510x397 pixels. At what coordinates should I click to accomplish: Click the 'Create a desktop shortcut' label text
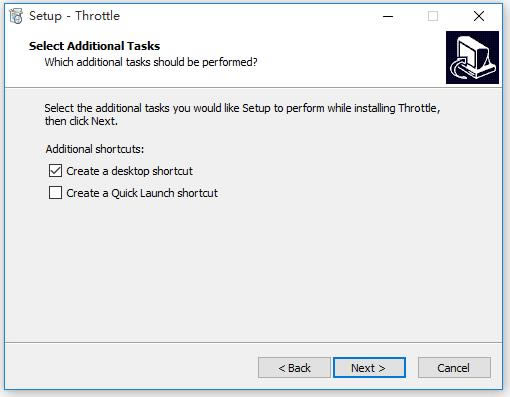pyautogui.click(x=129, y=171)
